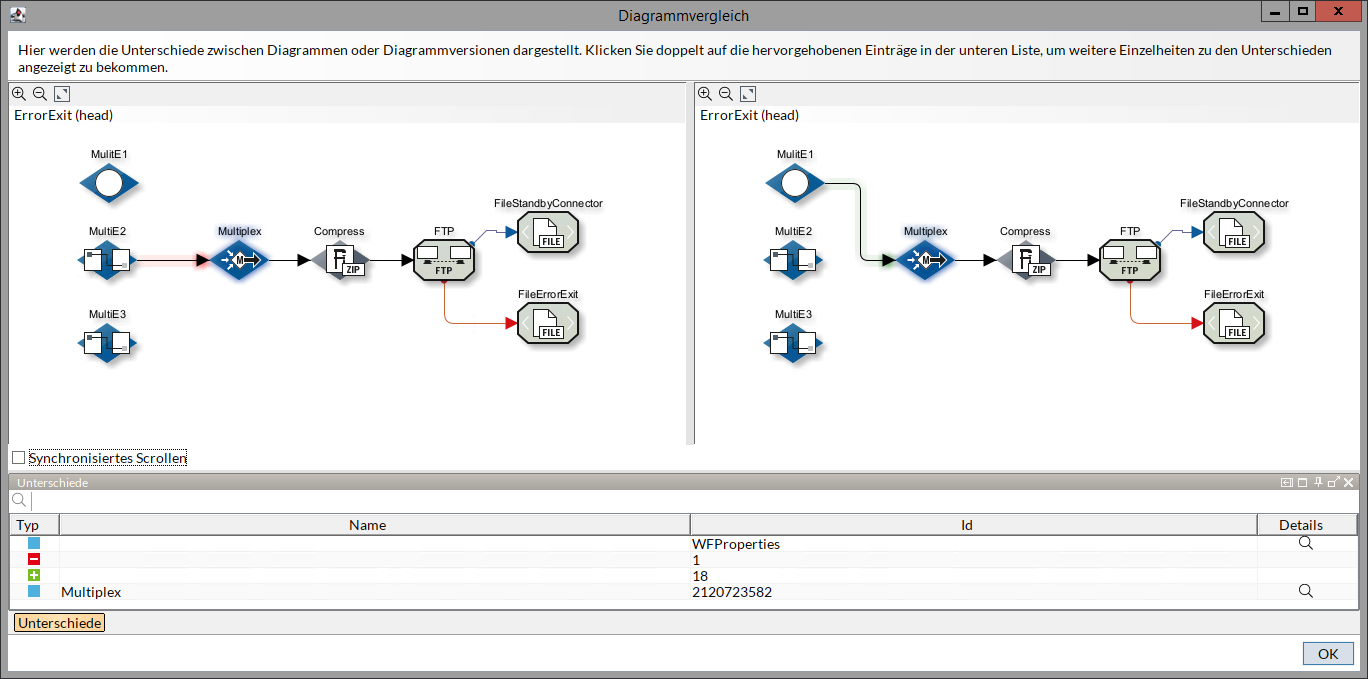Switch to the Unterschiede tab at bottom
The width and height of the screenshot is (1368, 679).
point(59,623)
